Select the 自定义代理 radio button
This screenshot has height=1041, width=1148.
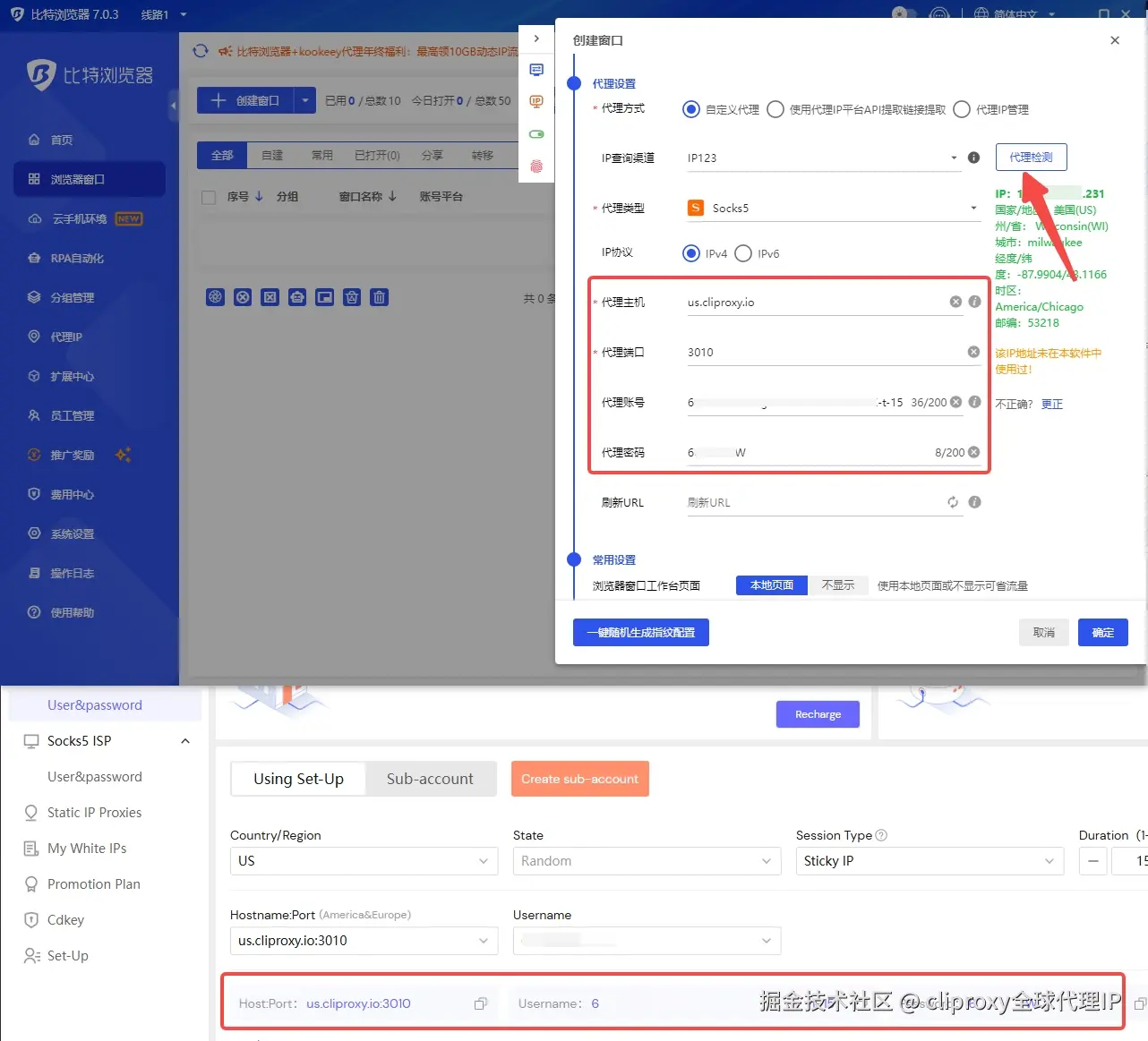coord(691,109)
